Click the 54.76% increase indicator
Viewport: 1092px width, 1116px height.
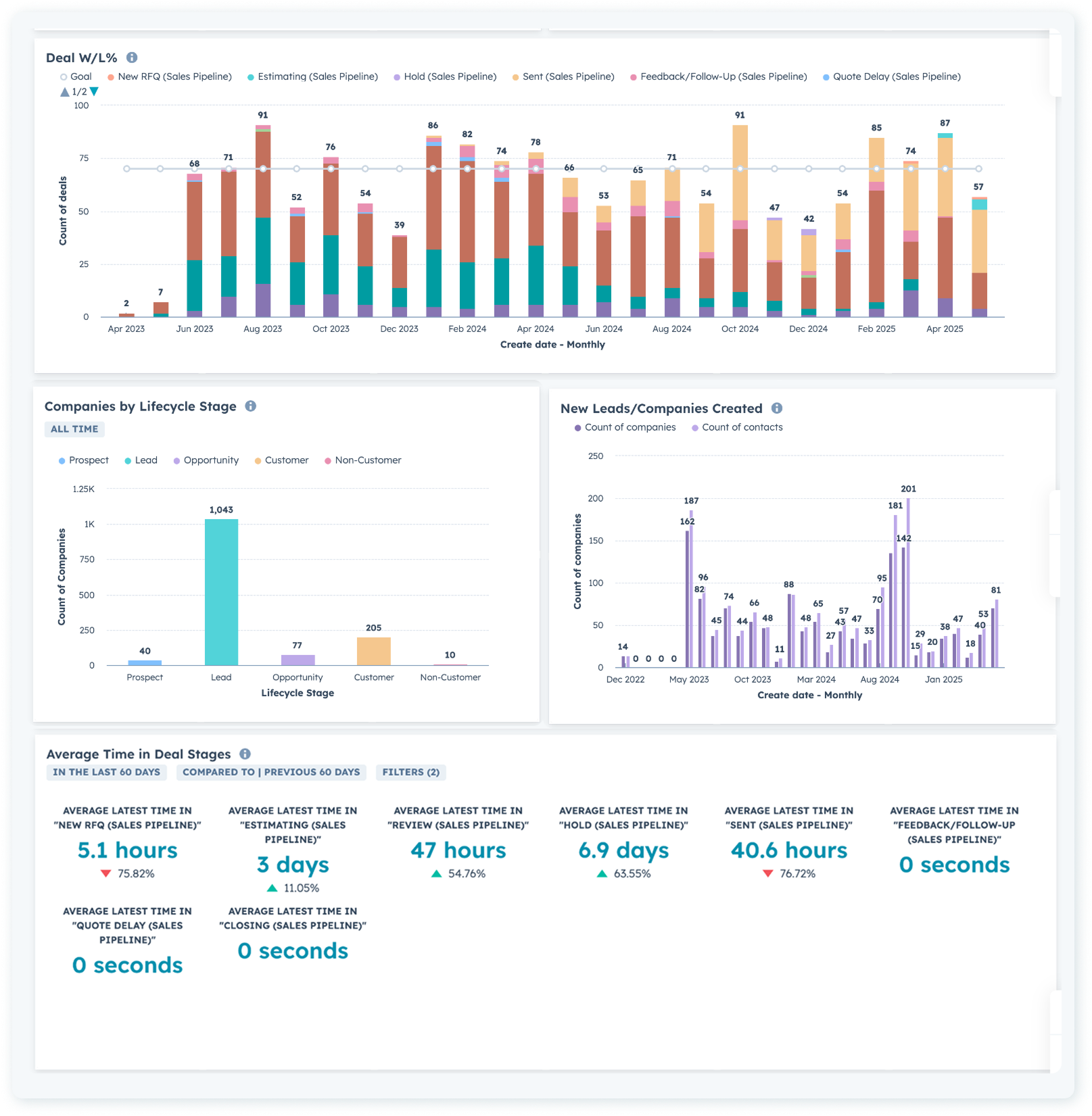point(458,874)
